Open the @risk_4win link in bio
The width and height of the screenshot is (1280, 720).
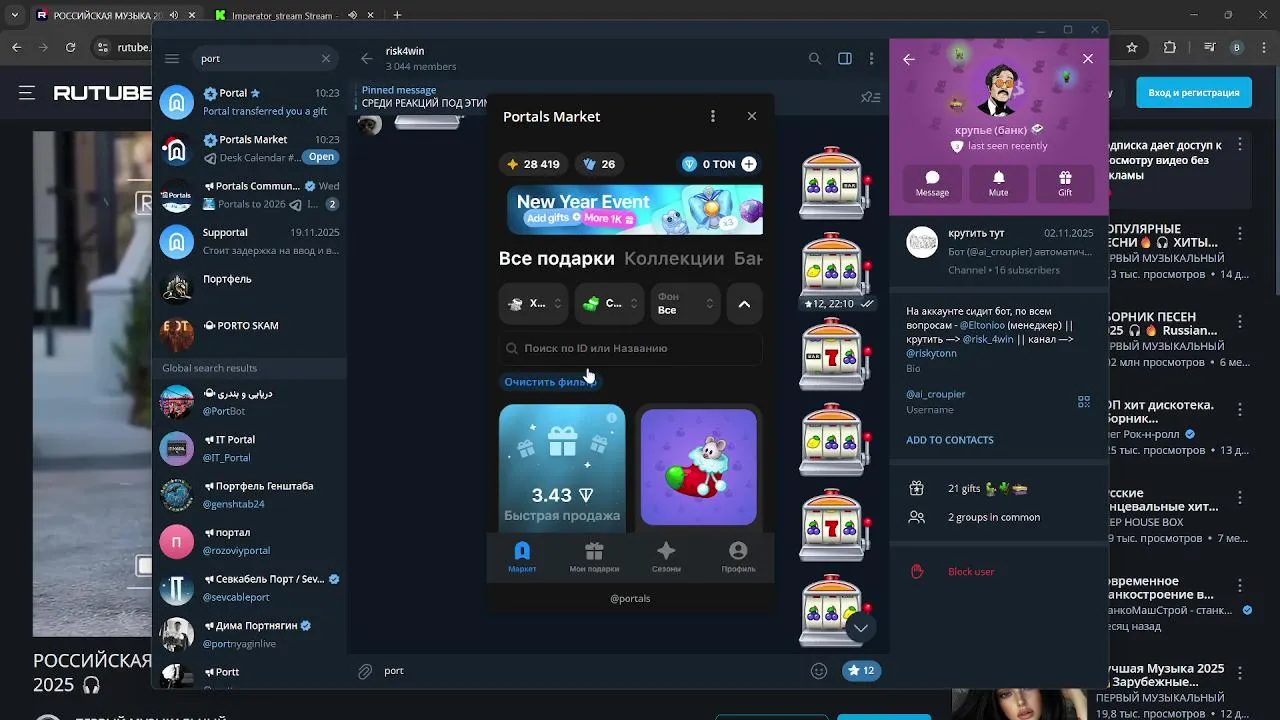(x=987, y=339)
